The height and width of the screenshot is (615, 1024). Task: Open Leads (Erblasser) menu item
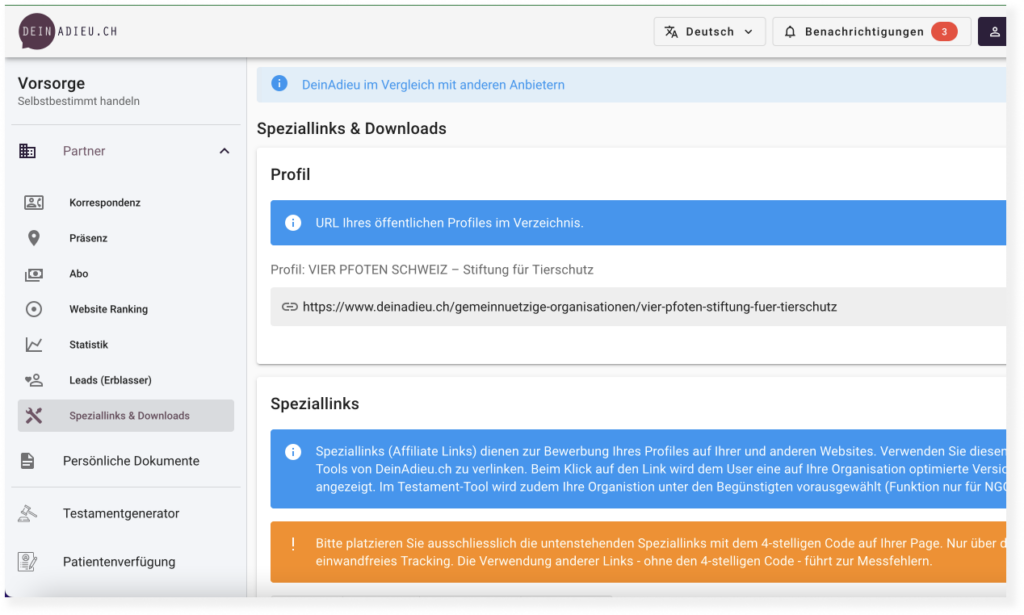point(110,380)
